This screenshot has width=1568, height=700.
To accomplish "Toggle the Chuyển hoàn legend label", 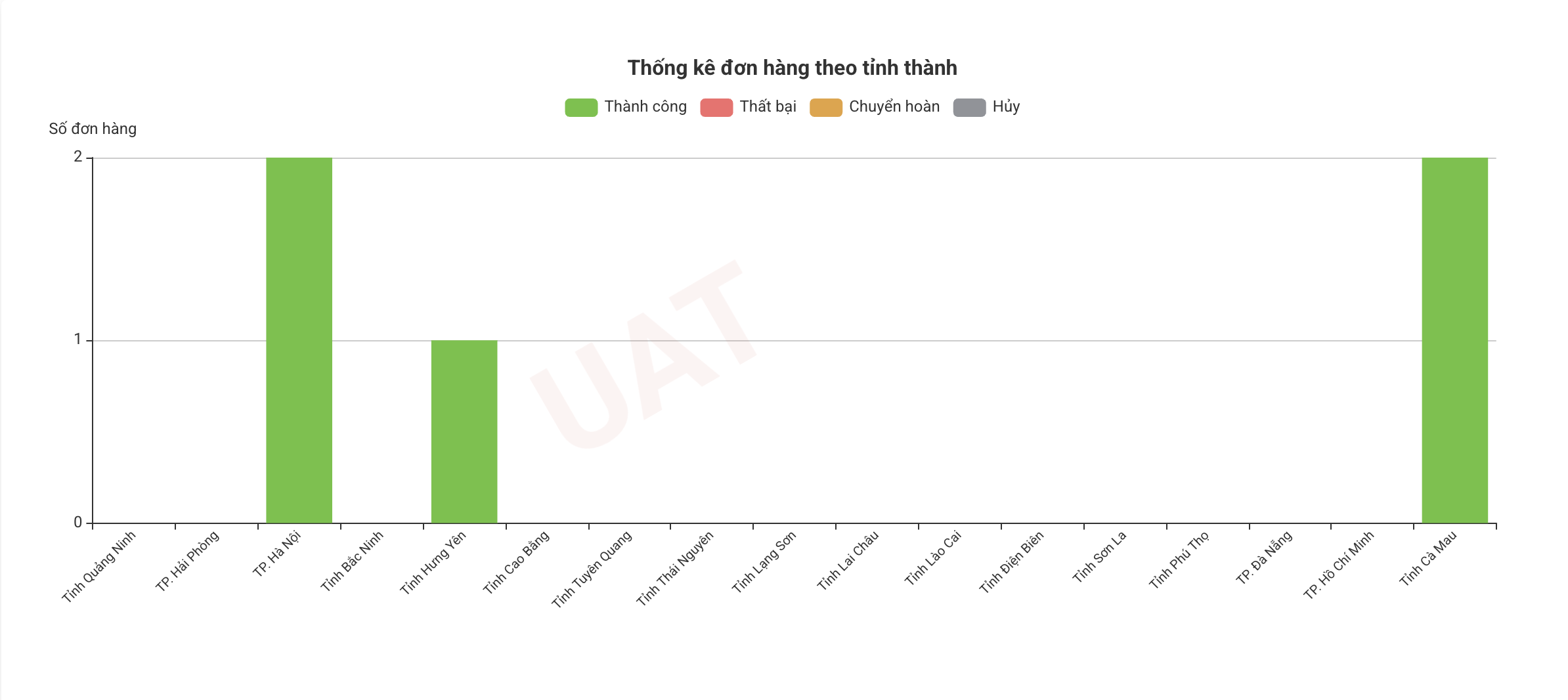I will tap(894, 107).
